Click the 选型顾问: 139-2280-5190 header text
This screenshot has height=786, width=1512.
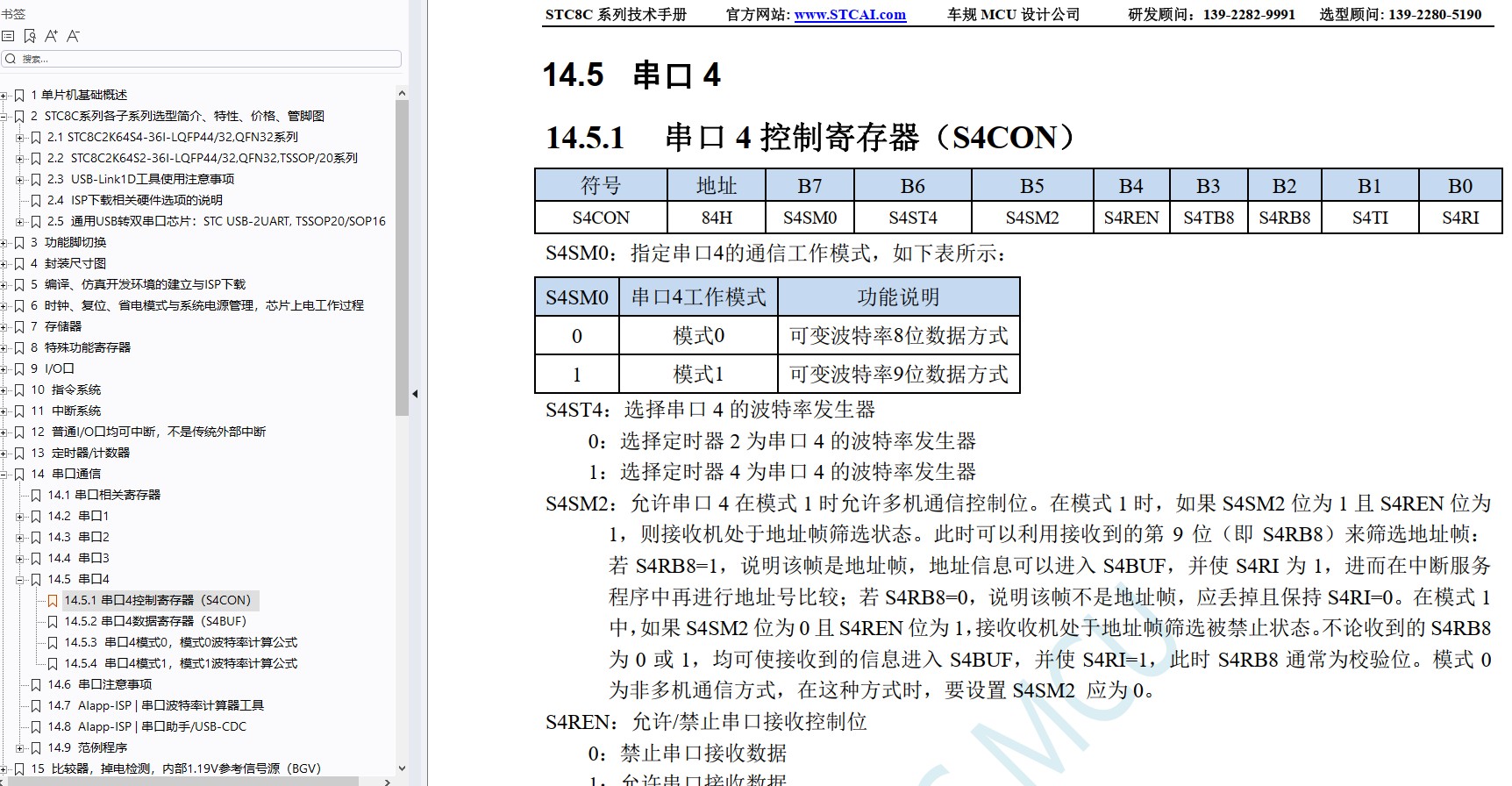(x=1401, y=15)
